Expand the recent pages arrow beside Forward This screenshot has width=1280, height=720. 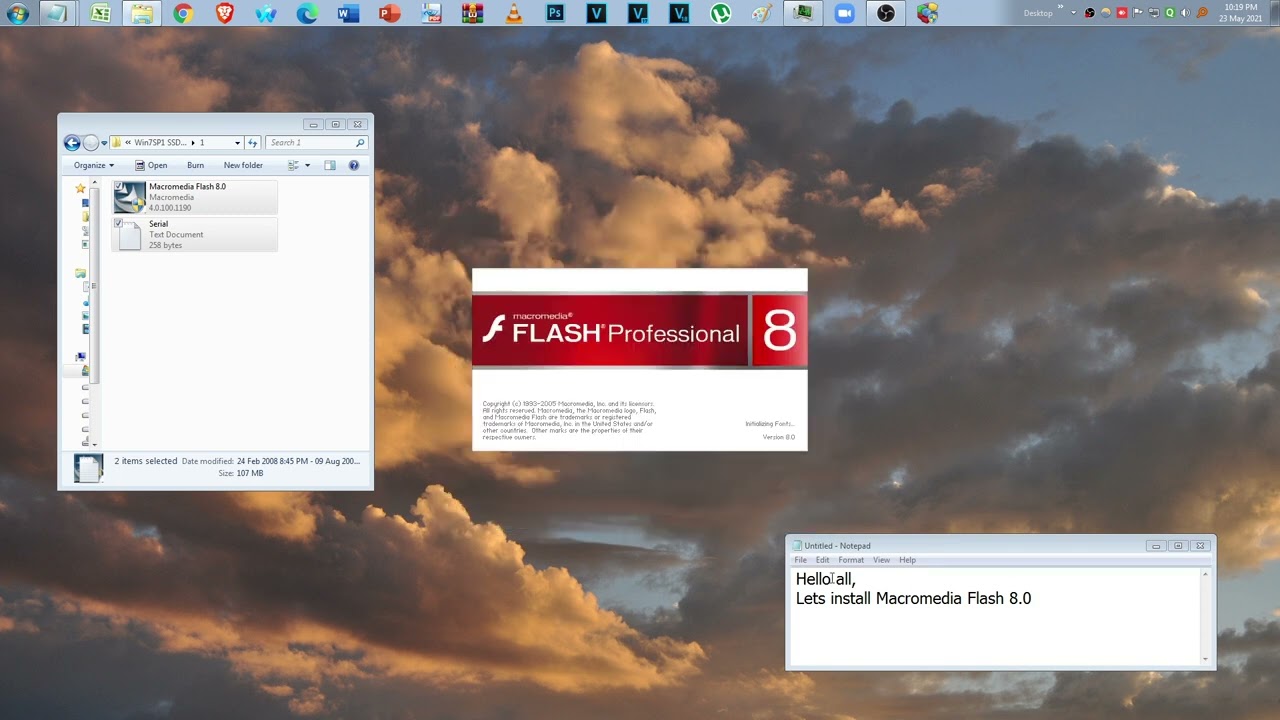(x=104, y=143)
